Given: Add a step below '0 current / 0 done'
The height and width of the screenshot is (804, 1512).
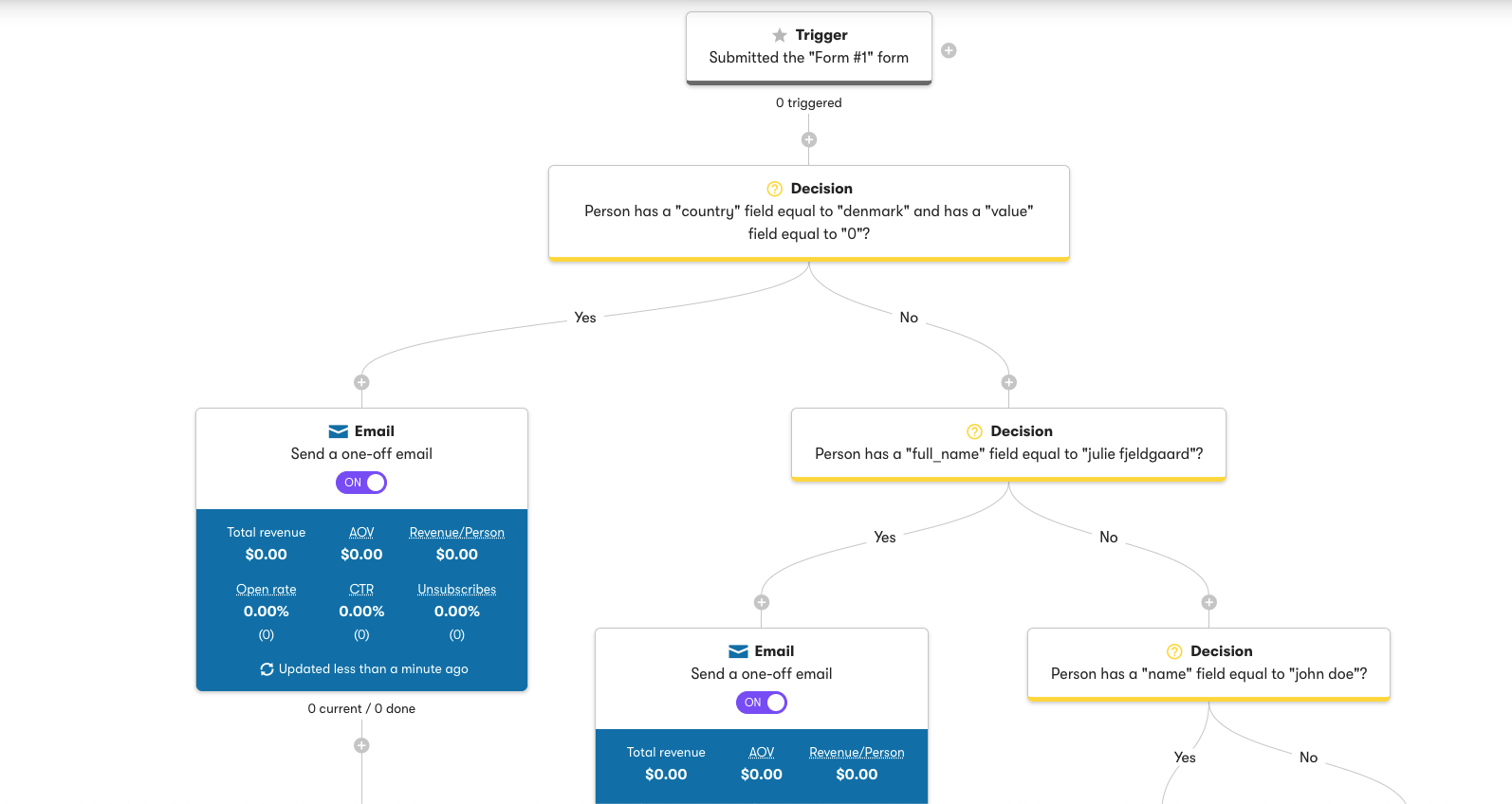Looking at the screenshot, I should (x=361, y=745).
